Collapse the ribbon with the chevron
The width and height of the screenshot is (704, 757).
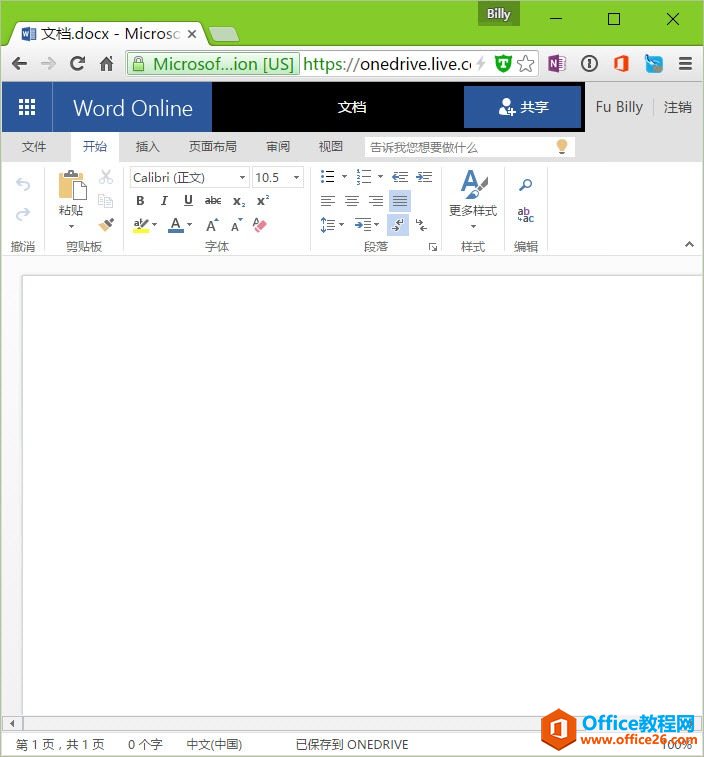tap(689, 244)
